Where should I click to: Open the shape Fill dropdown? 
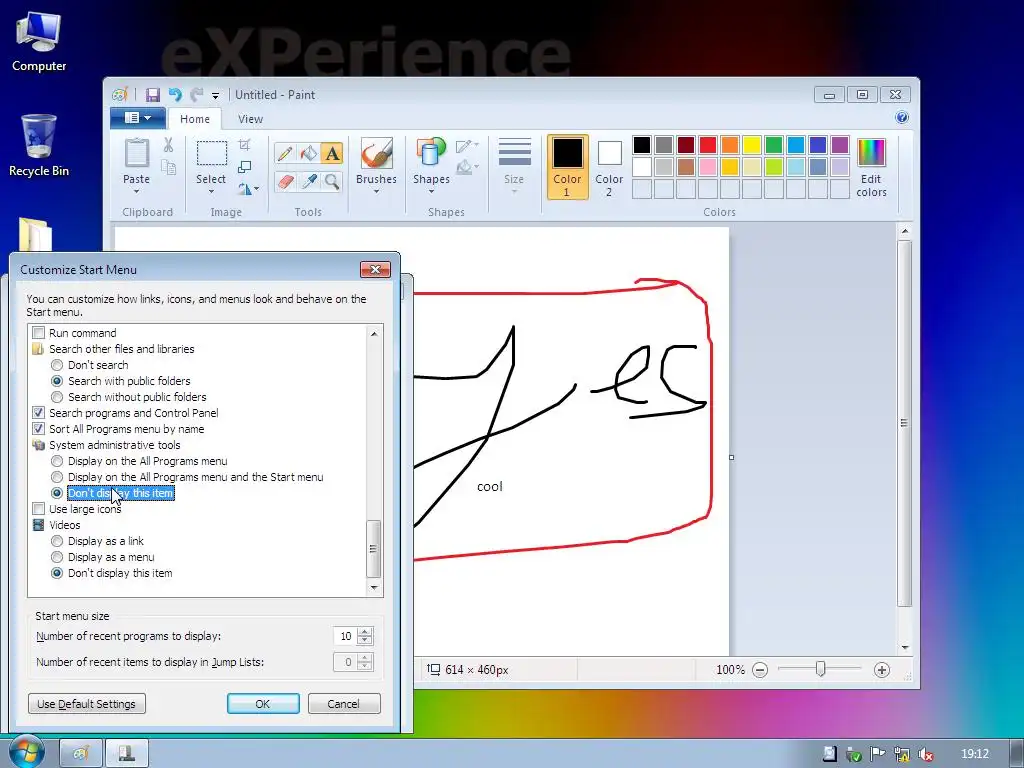tap(468, 167)
